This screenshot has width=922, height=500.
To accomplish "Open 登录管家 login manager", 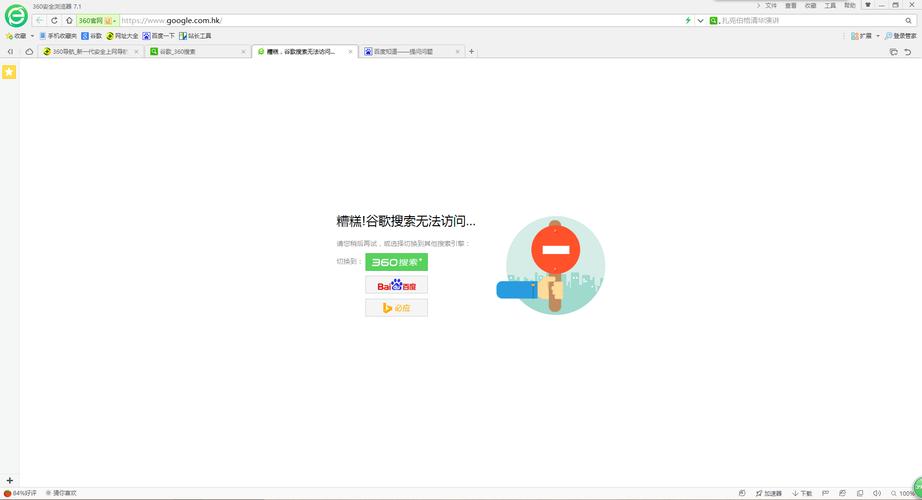I will tap(900, 36).
